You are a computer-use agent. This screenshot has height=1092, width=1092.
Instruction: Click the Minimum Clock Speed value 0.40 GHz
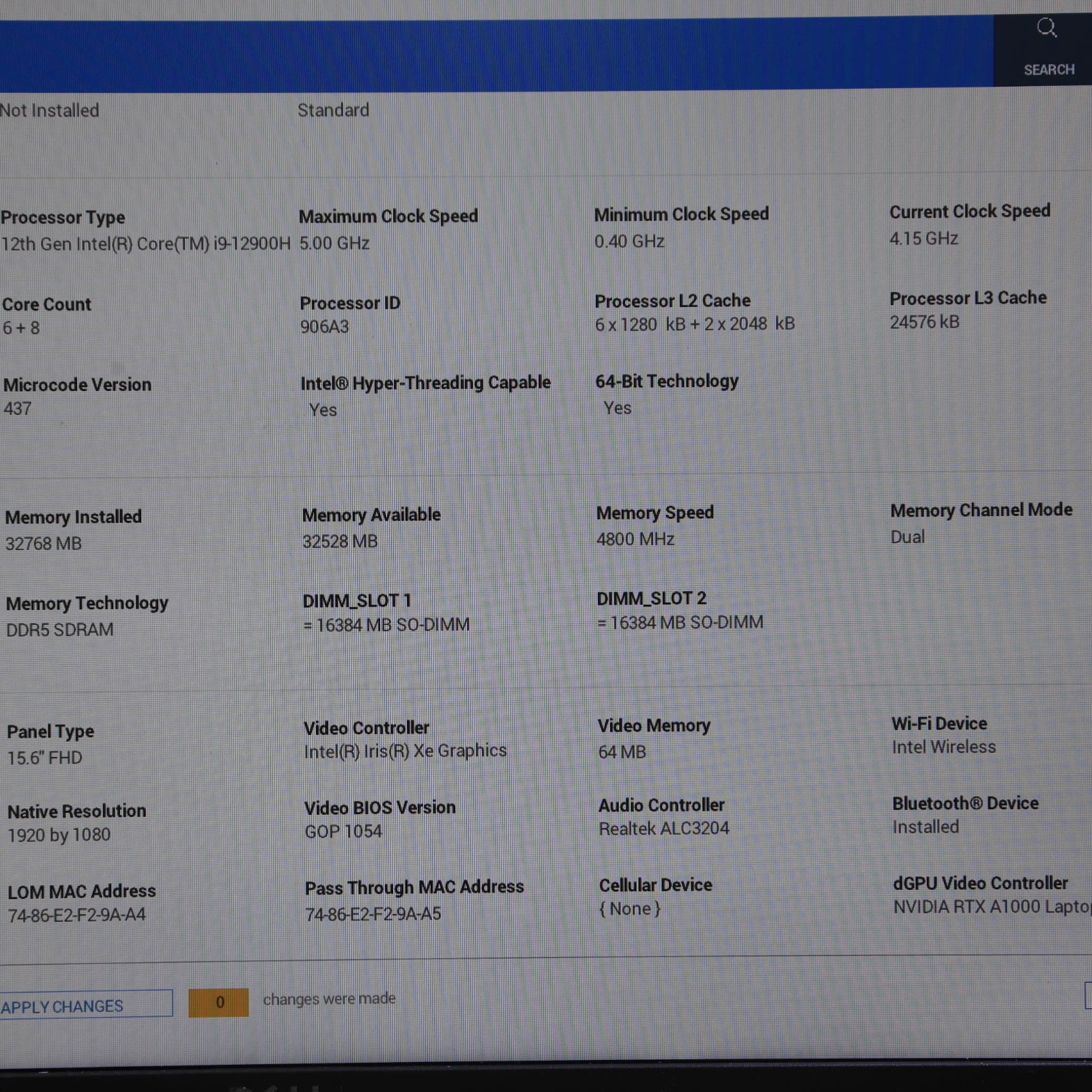[x=629, y=241]
